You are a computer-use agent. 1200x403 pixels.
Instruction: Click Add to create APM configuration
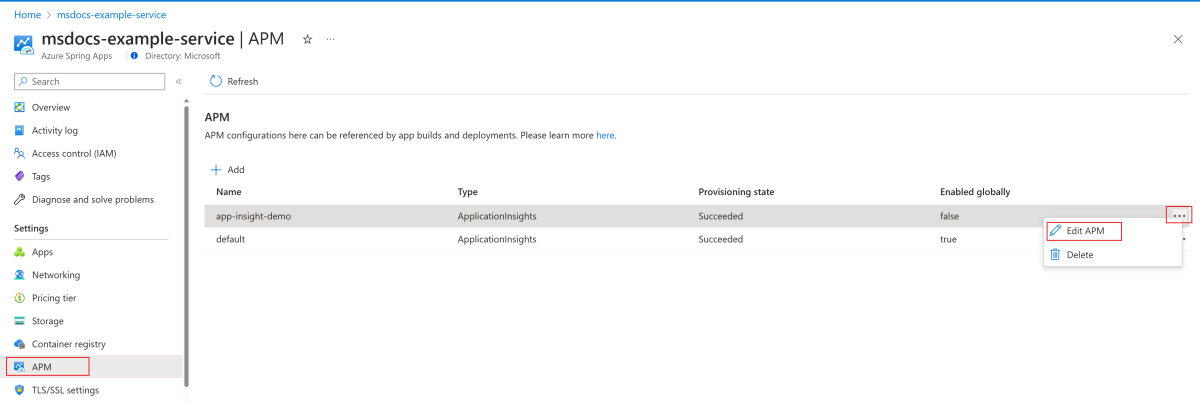point(227,170)
